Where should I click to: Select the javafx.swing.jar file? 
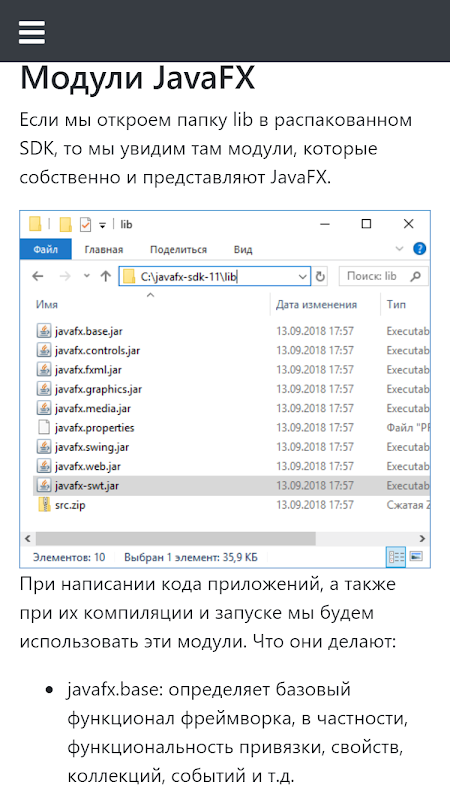92,447
